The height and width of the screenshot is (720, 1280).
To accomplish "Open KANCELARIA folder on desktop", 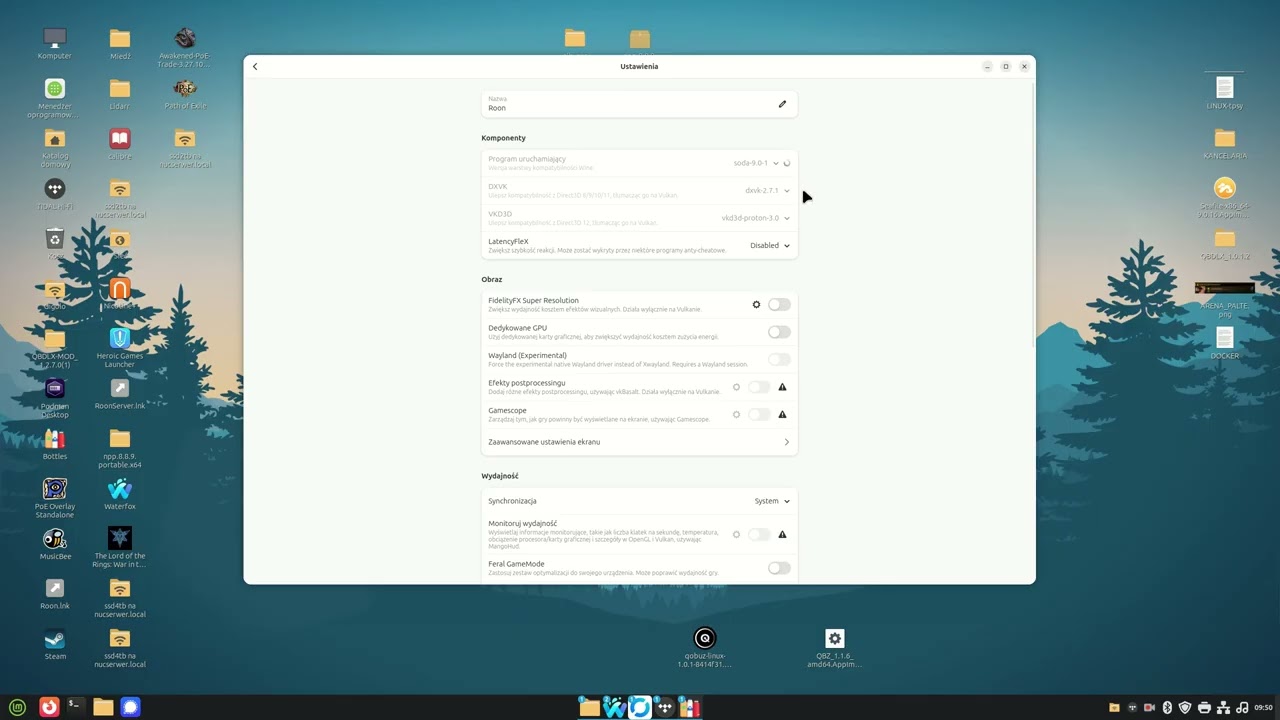I will (x=1224, y=143).
